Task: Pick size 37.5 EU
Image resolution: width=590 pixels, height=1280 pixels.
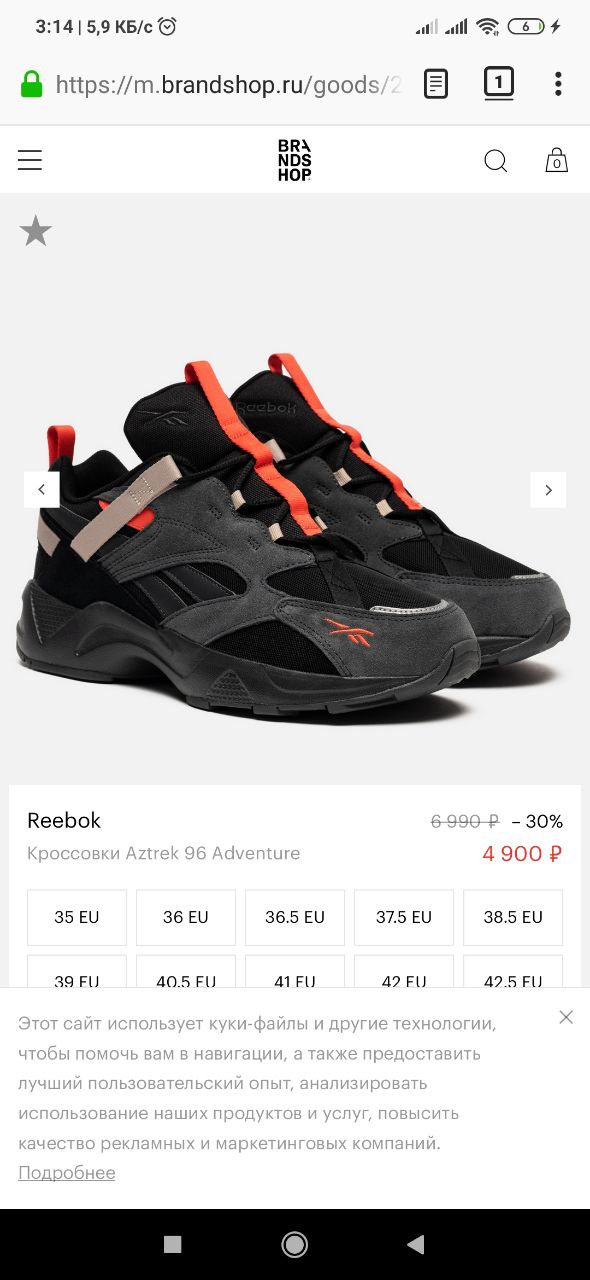Action: click(404, 917)
